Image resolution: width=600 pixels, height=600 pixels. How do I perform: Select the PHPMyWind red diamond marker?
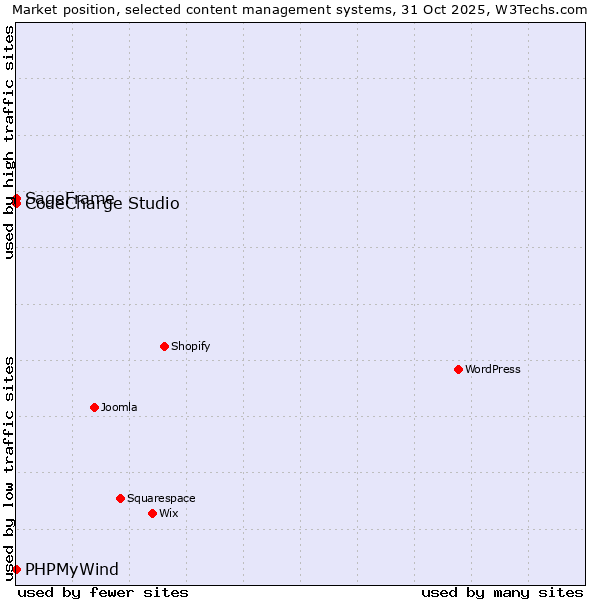pyautogui.click(x=16, y=569)
